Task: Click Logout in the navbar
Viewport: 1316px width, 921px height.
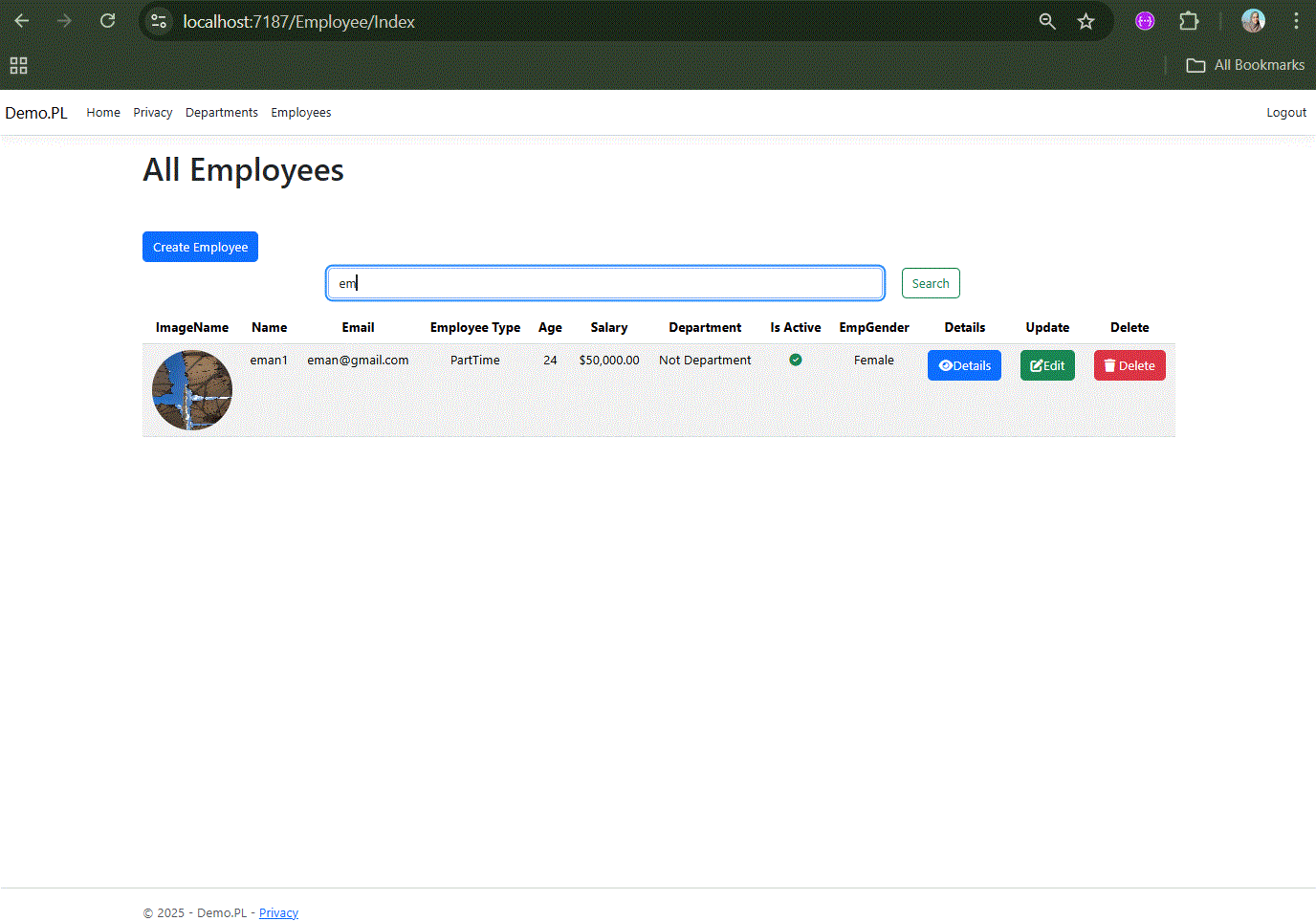Action: [x=1286, y=113]
